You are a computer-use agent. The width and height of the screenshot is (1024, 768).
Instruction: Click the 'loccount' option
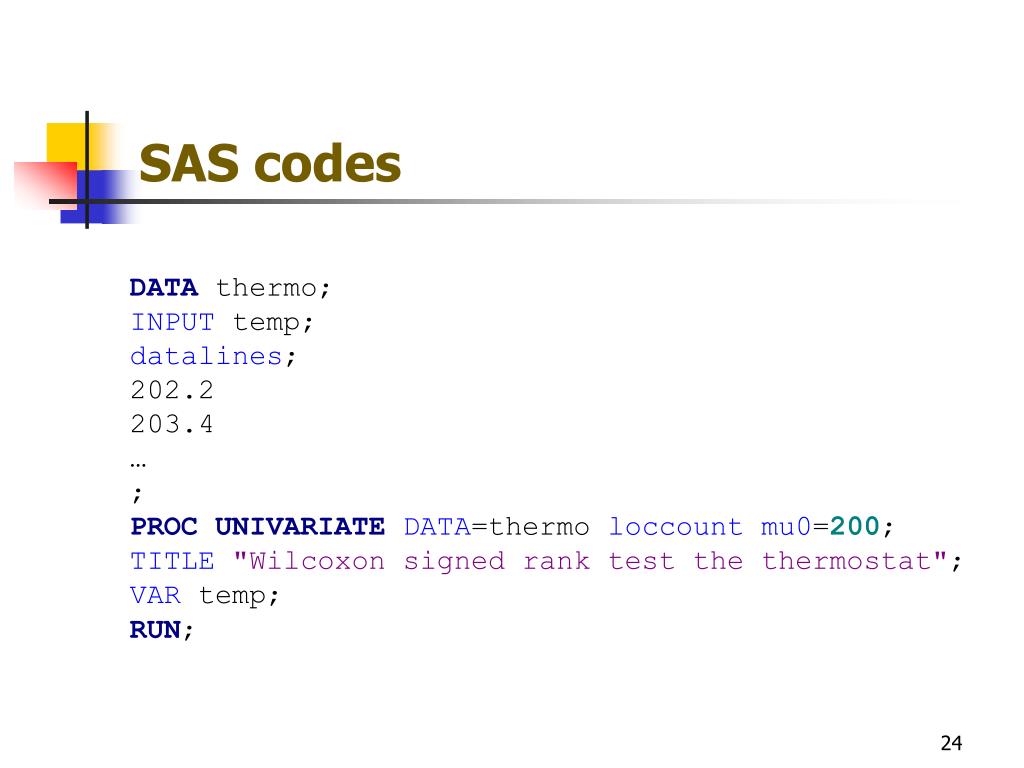click(675, 526)
